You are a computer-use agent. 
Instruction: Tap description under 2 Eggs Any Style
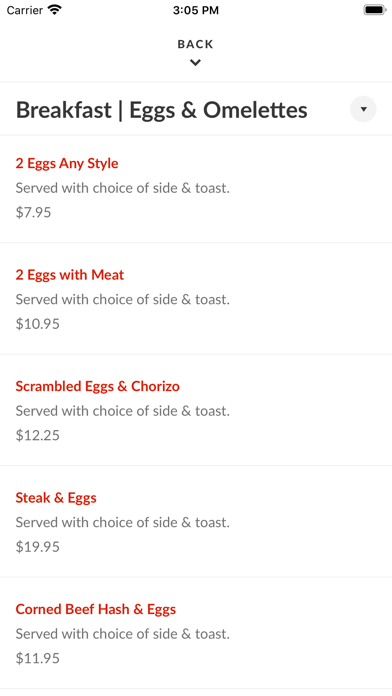[x=123, y=188]
